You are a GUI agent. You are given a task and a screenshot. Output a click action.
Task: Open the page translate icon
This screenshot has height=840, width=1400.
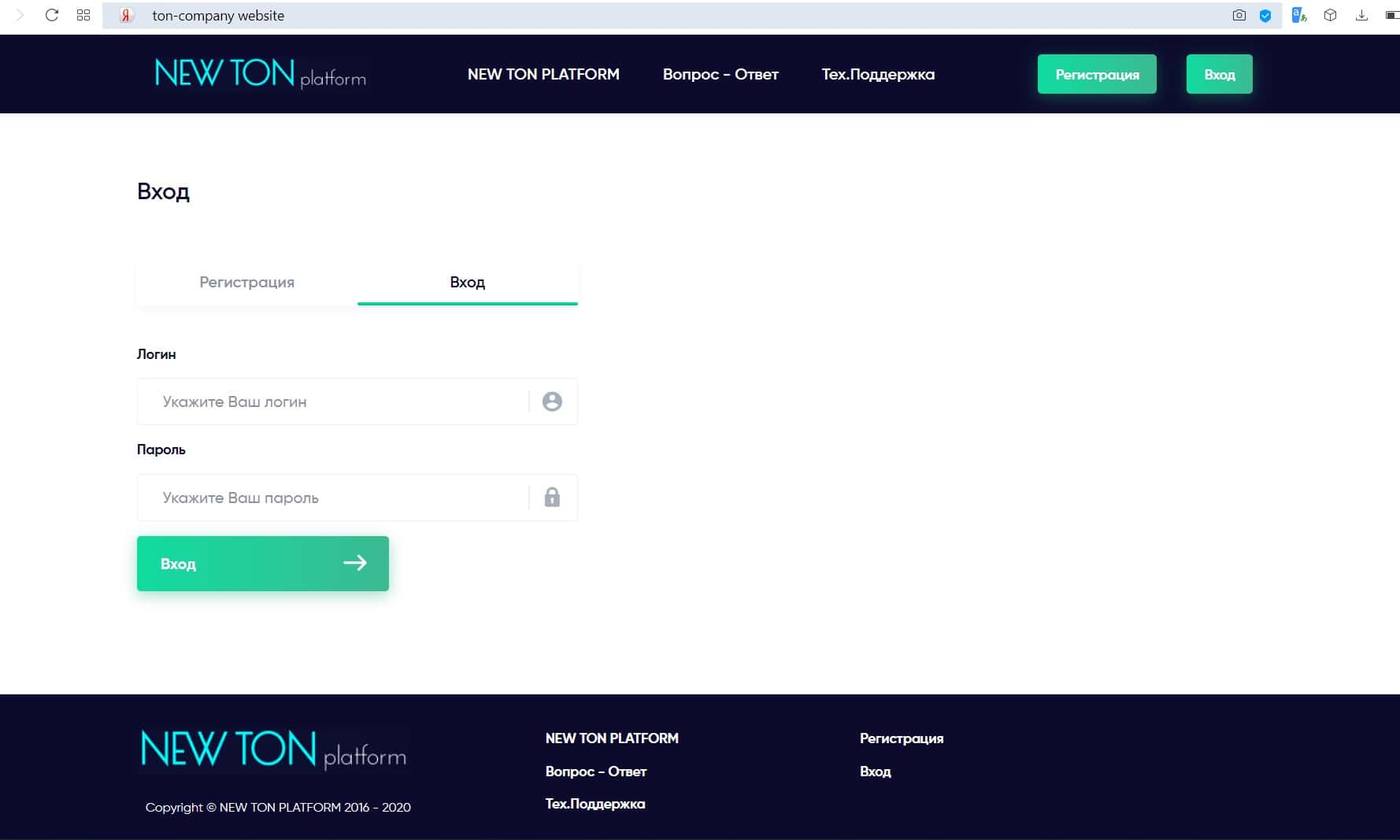[x=1299, y=15]
